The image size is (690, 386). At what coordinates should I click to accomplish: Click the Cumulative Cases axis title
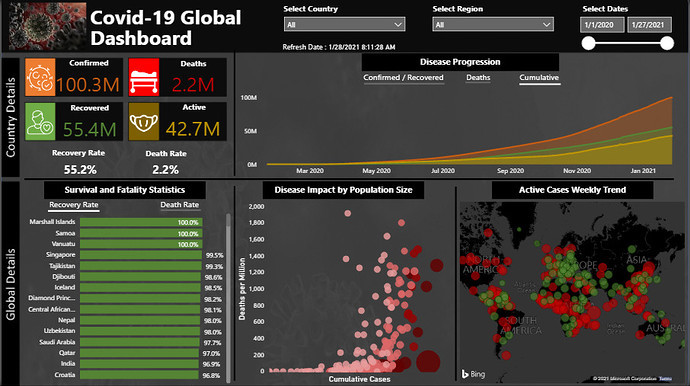pyautogui.click(x=360, y=379)
